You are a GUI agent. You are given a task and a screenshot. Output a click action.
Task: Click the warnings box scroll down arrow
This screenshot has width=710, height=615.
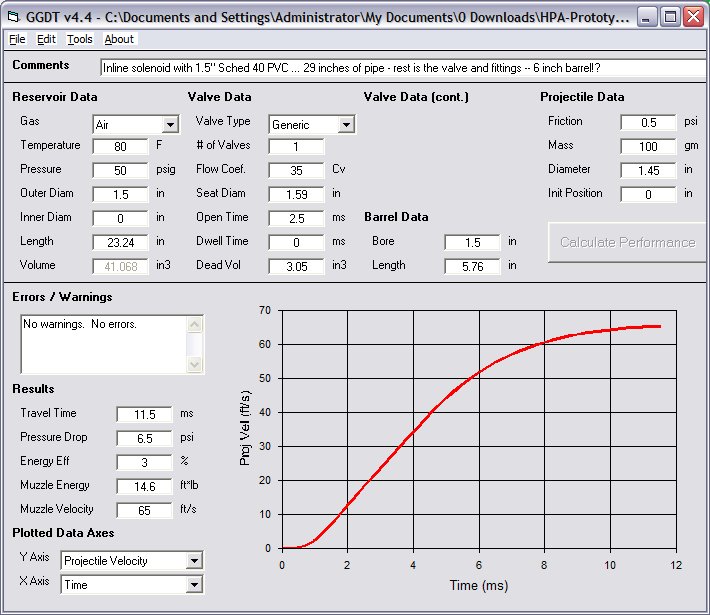click(x=195, y=365)
